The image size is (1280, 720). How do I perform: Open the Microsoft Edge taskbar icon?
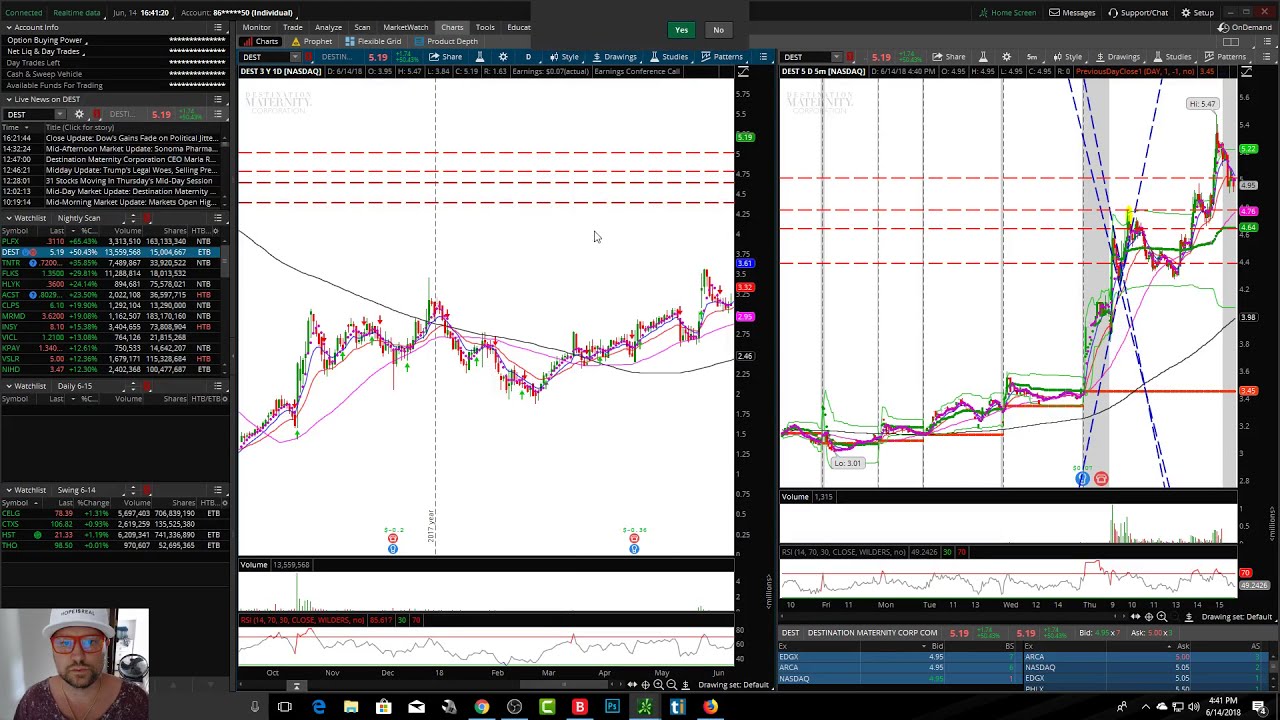[318, 707]
